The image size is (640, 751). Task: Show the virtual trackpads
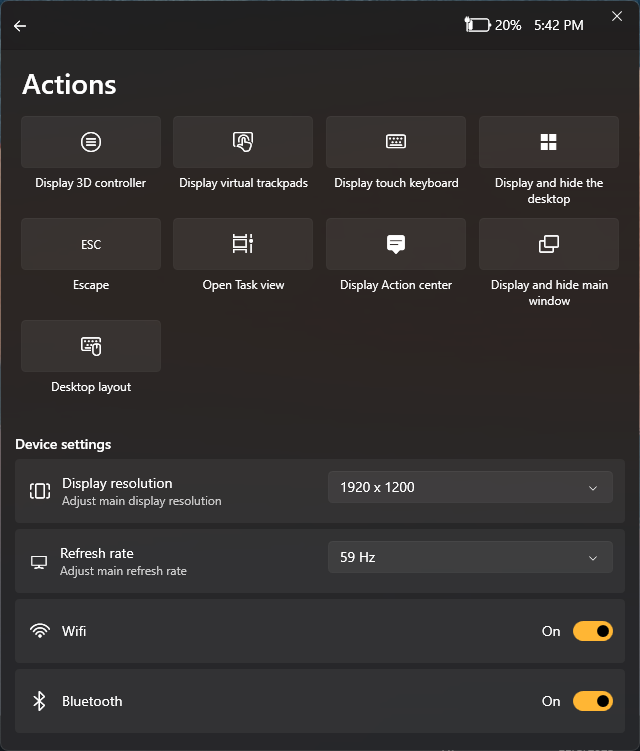tap(243, 142)
